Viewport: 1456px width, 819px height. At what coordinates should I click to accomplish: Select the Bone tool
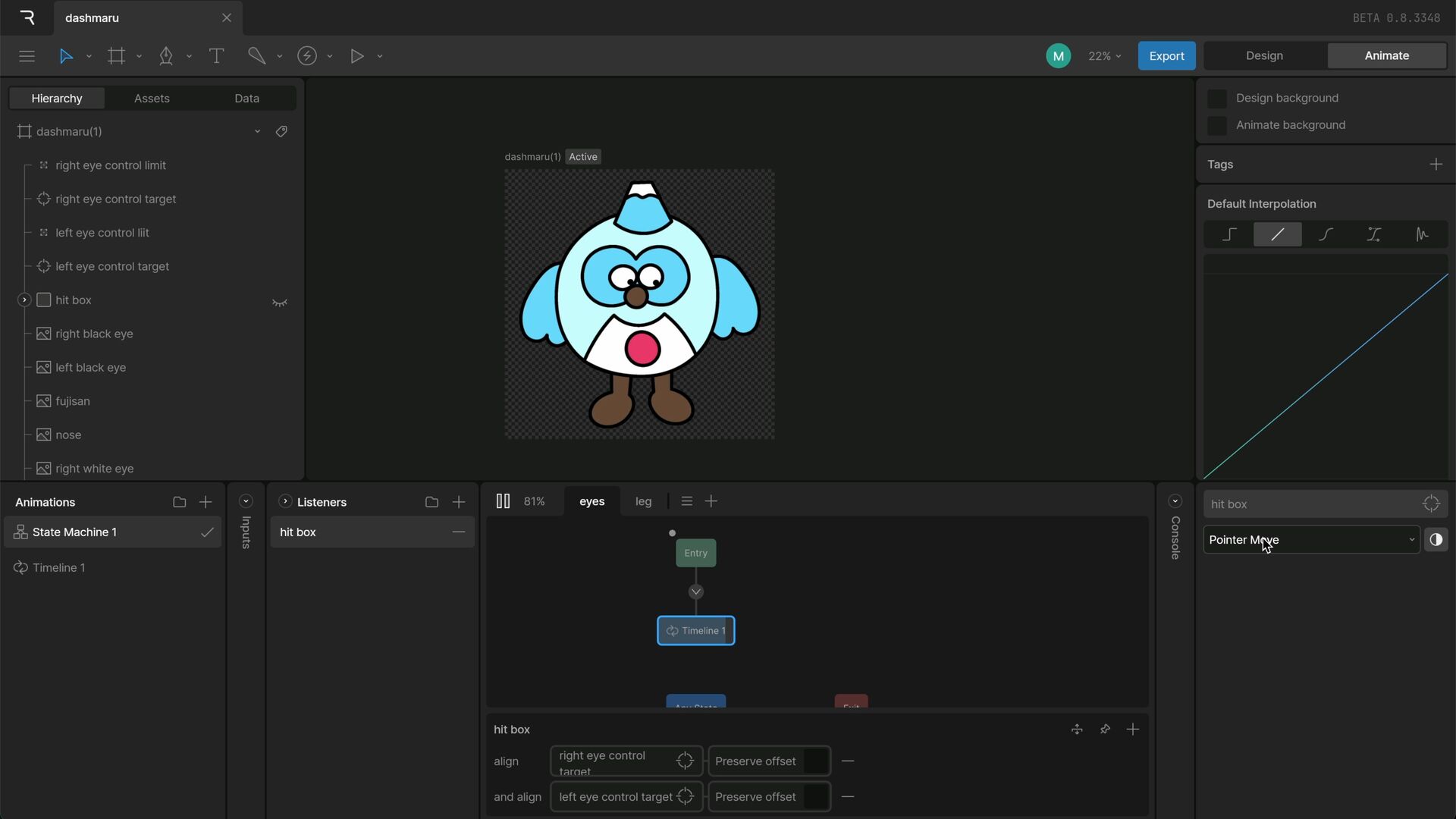pyautogui.click(x=256, y=56)
